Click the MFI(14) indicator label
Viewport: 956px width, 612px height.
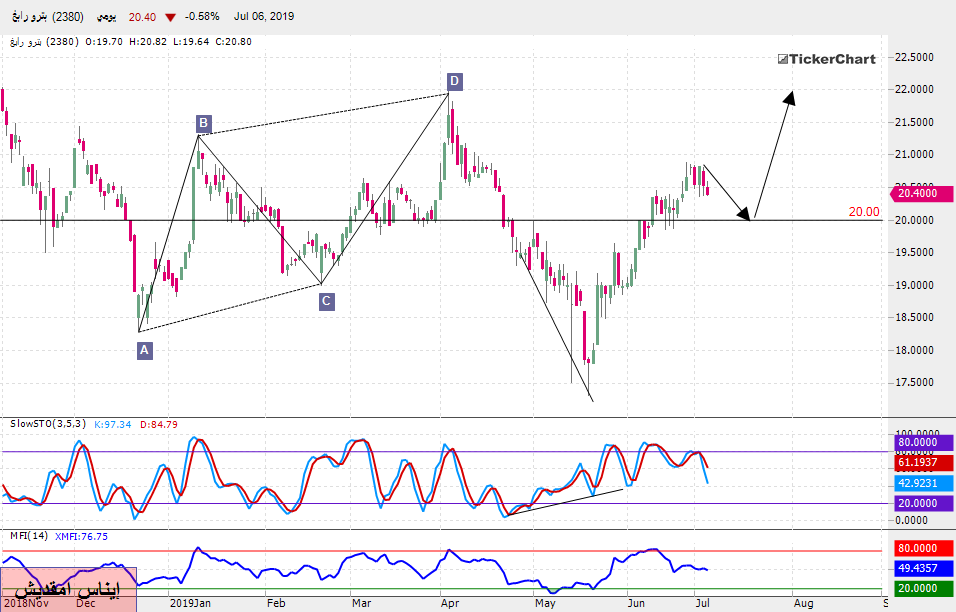(28, 536)
